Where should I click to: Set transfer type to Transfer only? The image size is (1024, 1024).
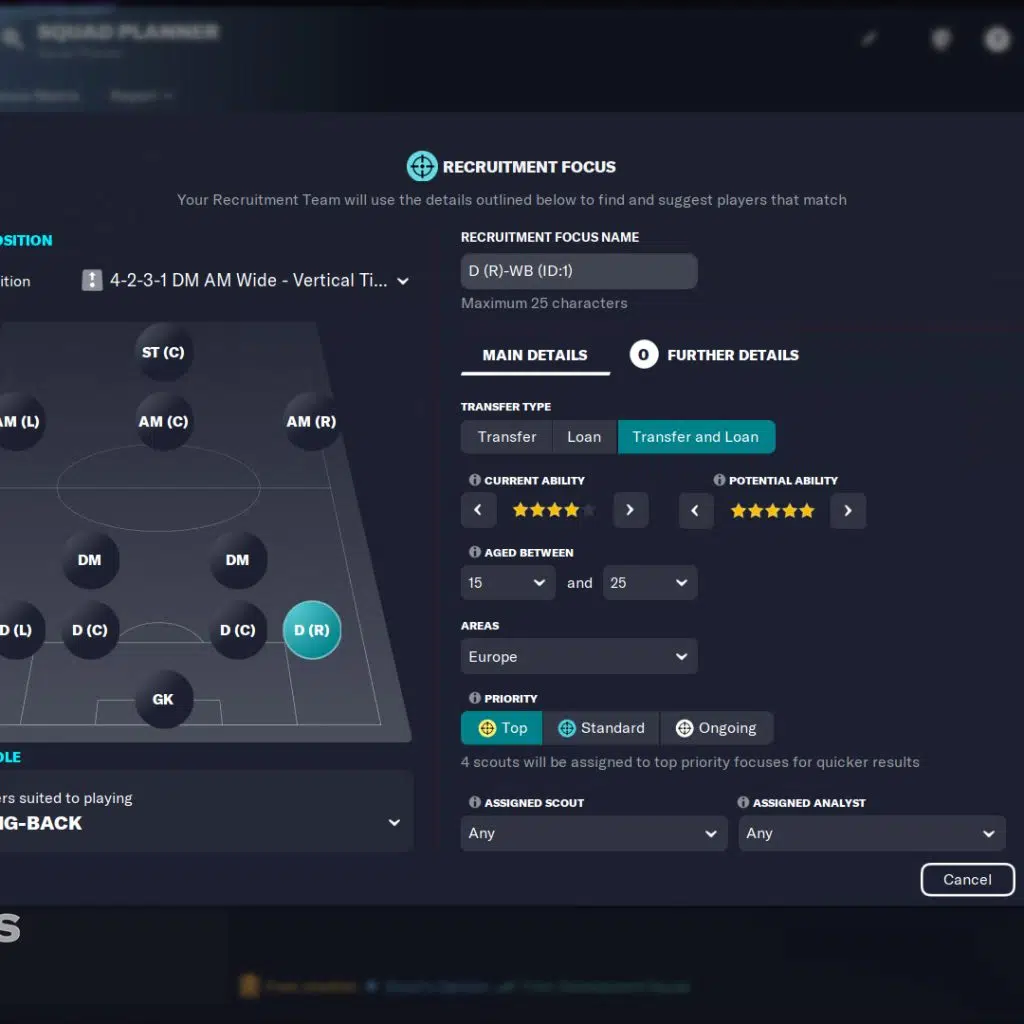(x=507, y=437)
